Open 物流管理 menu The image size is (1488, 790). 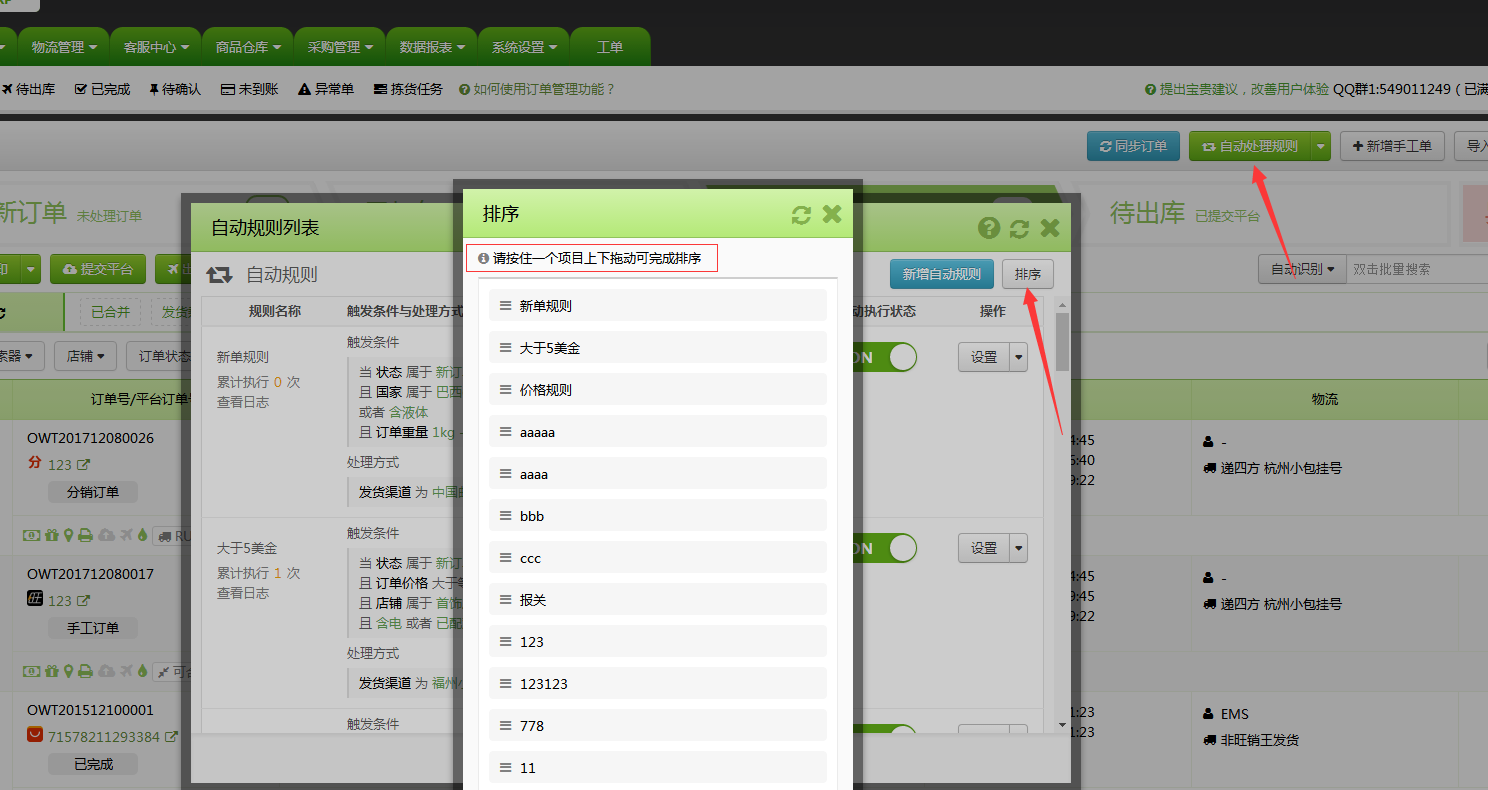(65, 47)
